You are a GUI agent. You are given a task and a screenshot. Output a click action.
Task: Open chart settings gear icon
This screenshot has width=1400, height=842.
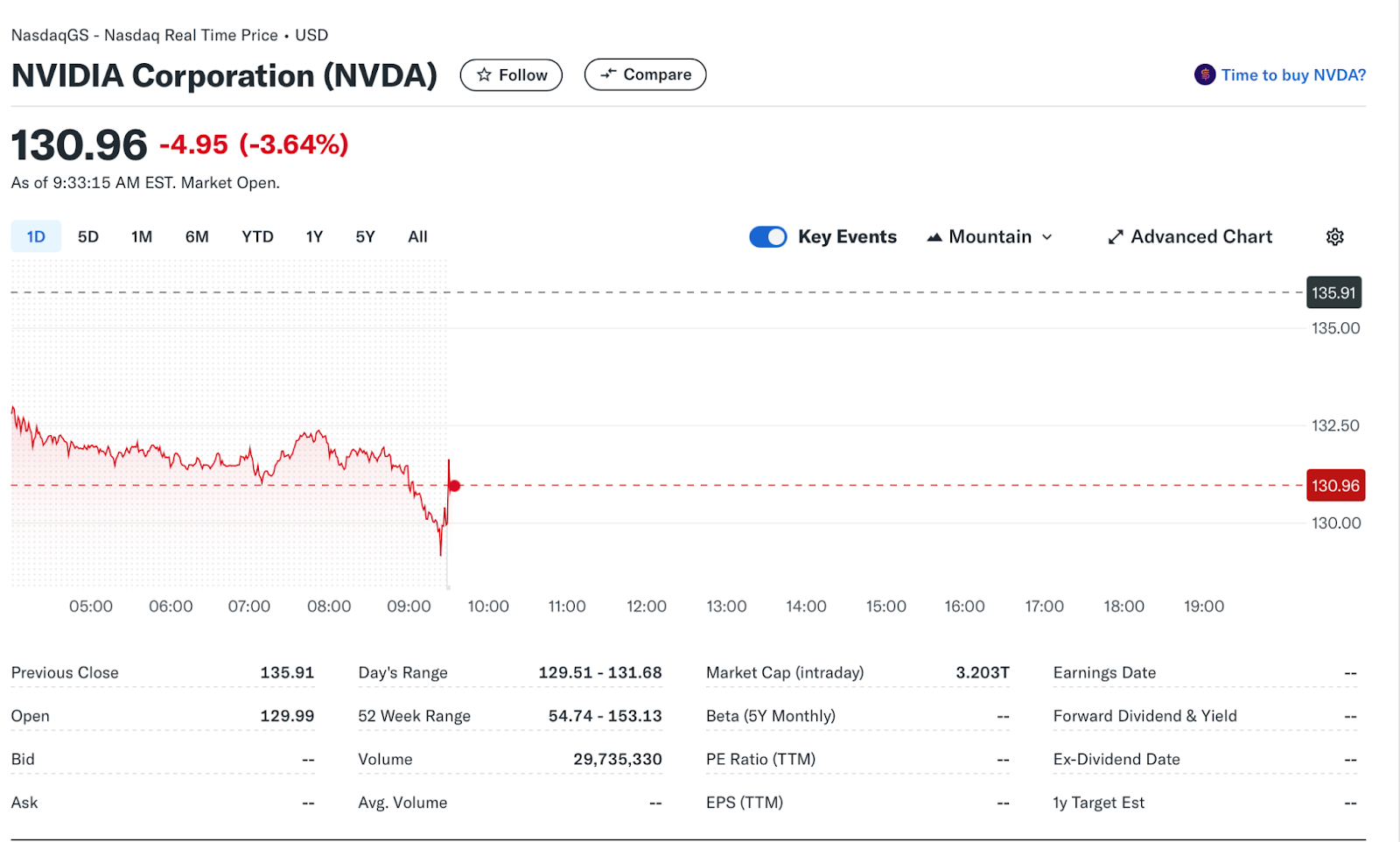(x=1334, y=236)
